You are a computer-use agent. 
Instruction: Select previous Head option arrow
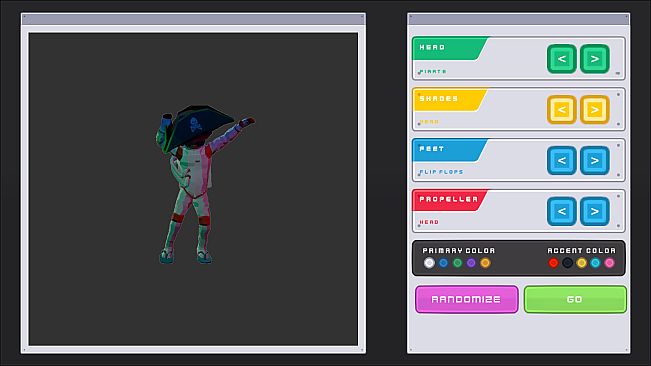(561, 59)
